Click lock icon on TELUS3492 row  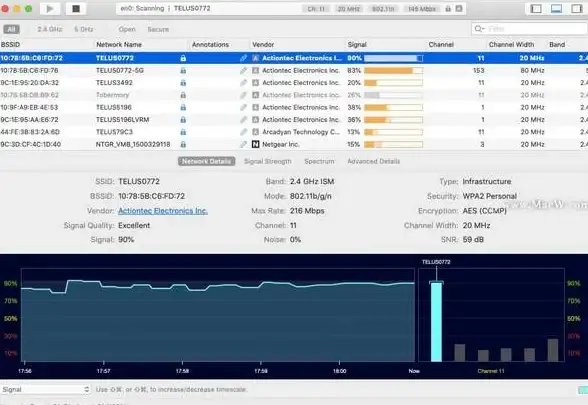183,83
